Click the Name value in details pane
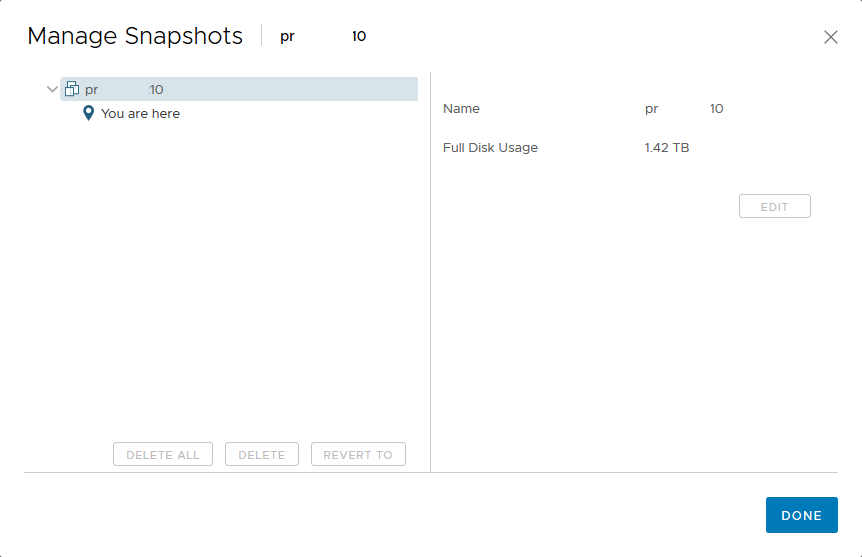The height and width of the screenshot is (557, 862). coord(684,109)
